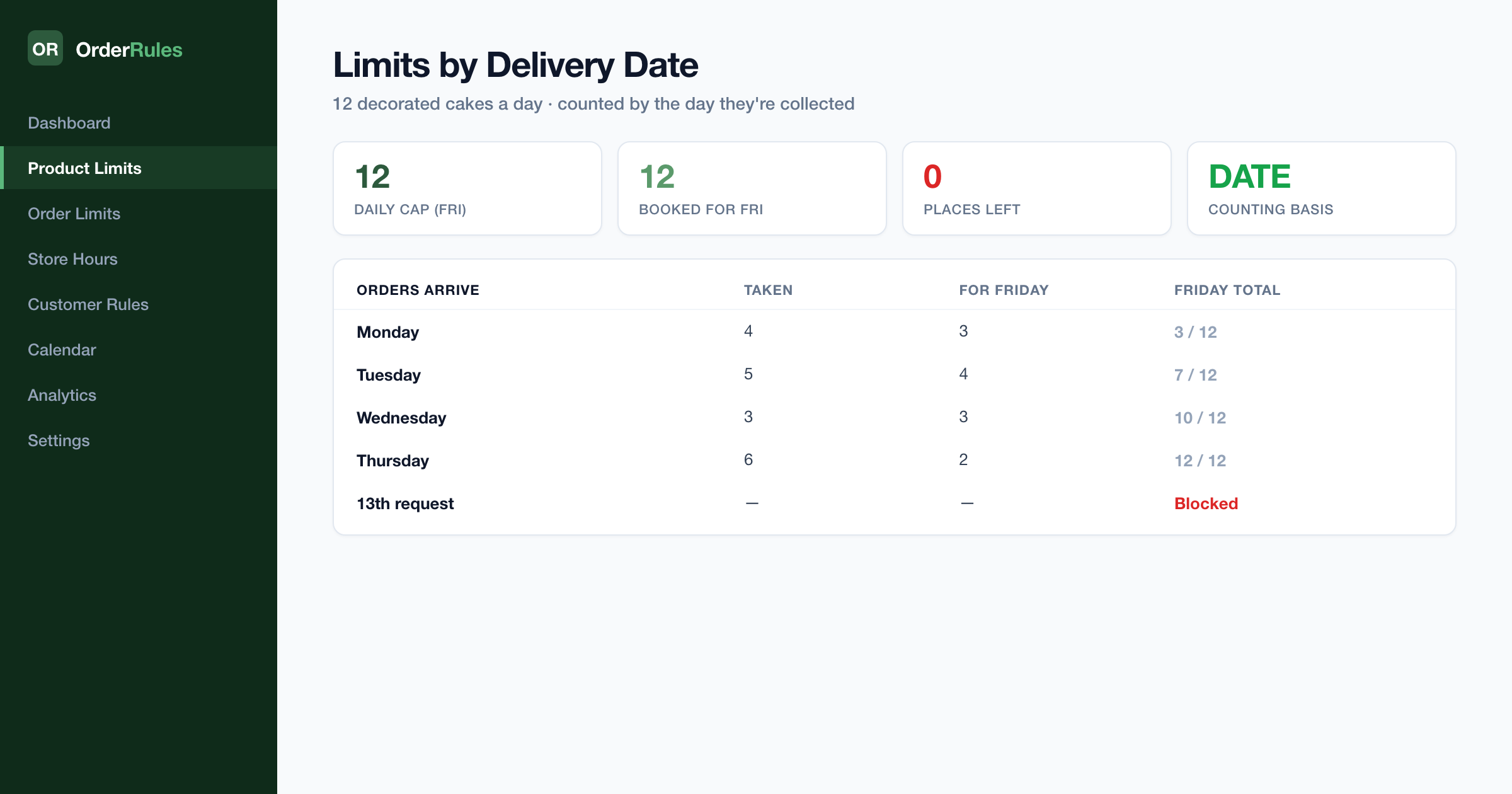Click Tuesday's taken value 5
Image resolution: width=1512 pixels, height=794 pixels.
click(748, 374)
